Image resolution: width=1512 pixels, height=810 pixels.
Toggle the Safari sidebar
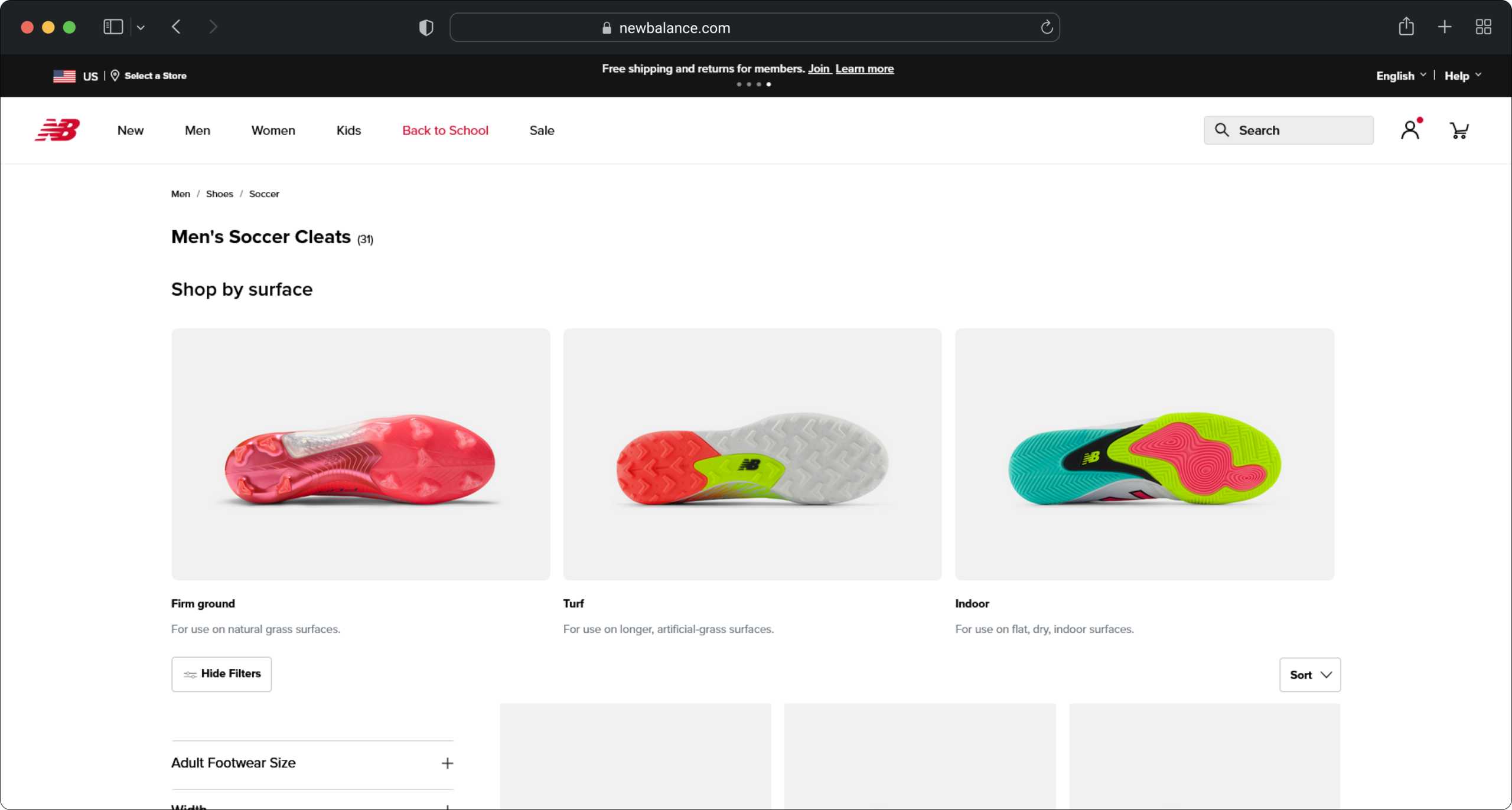113,27
